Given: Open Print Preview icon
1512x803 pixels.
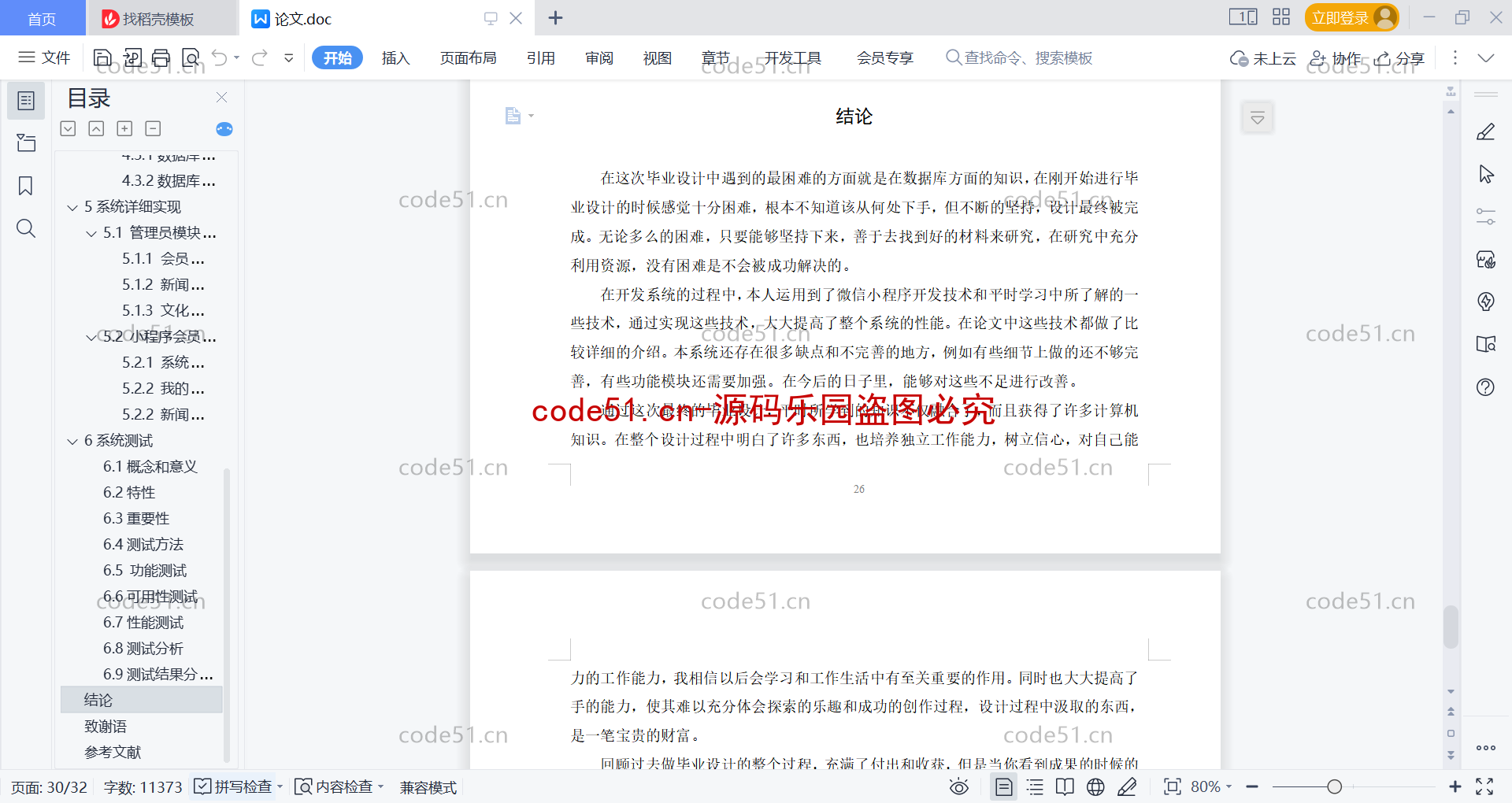Looking at the screenshot, I should [x=191, y=57].
